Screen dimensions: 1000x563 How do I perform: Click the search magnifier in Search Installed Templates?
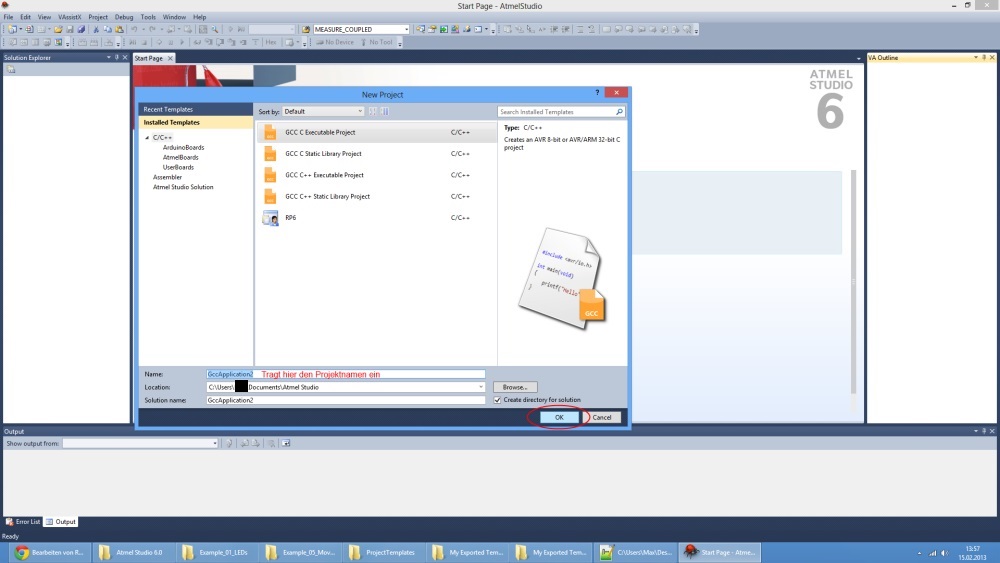620,112
